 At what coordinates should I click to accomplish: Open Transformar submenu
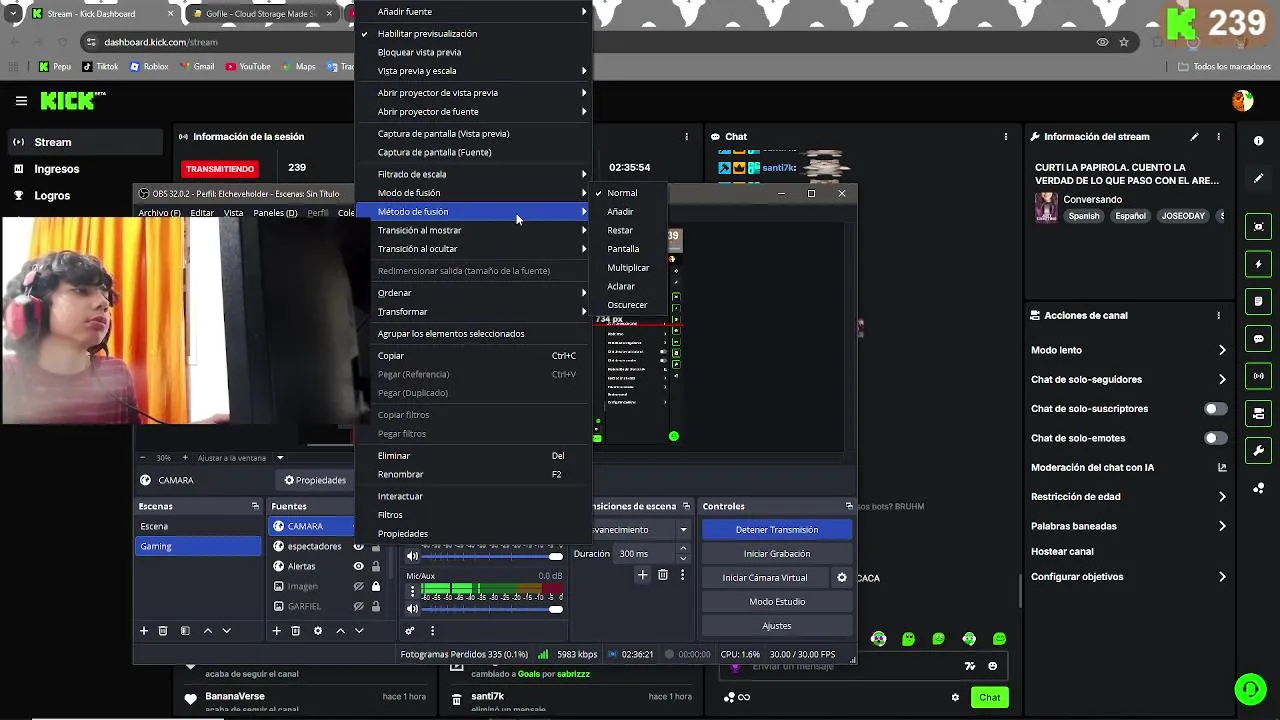pyautogui.click(x=474, y=312)
